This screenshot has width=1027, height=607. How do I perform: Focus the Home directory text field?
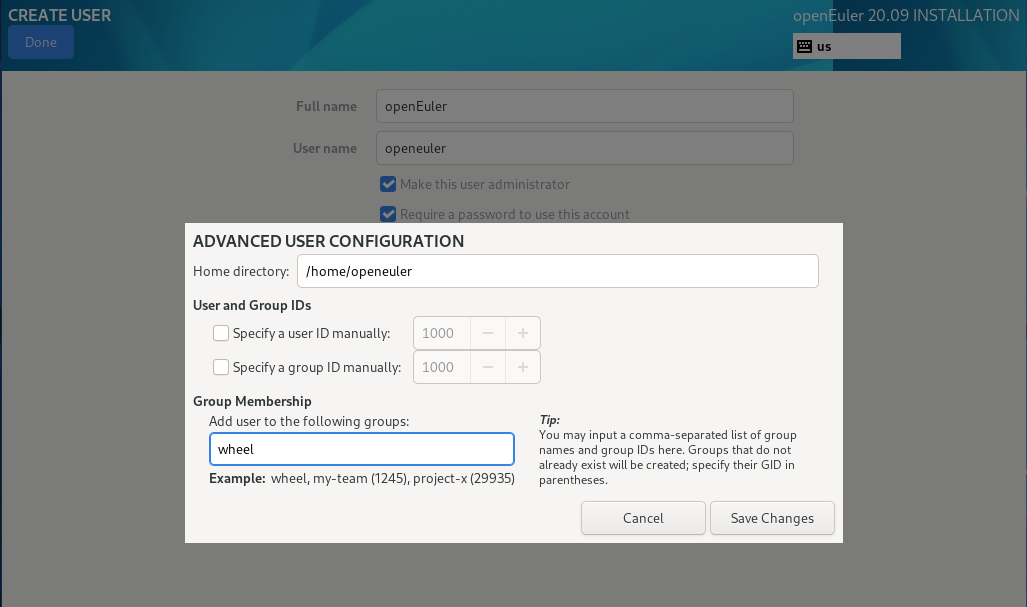click(x=557, y=271)
